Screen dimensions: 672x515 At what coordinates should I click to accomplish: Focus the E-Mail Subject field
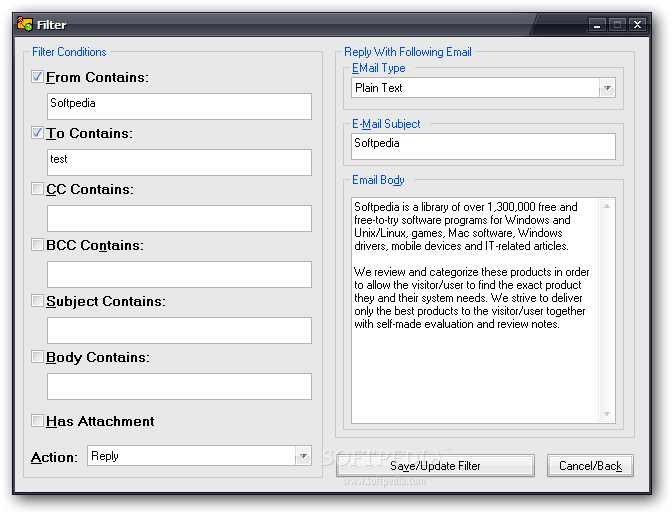(x=483, y=147)
